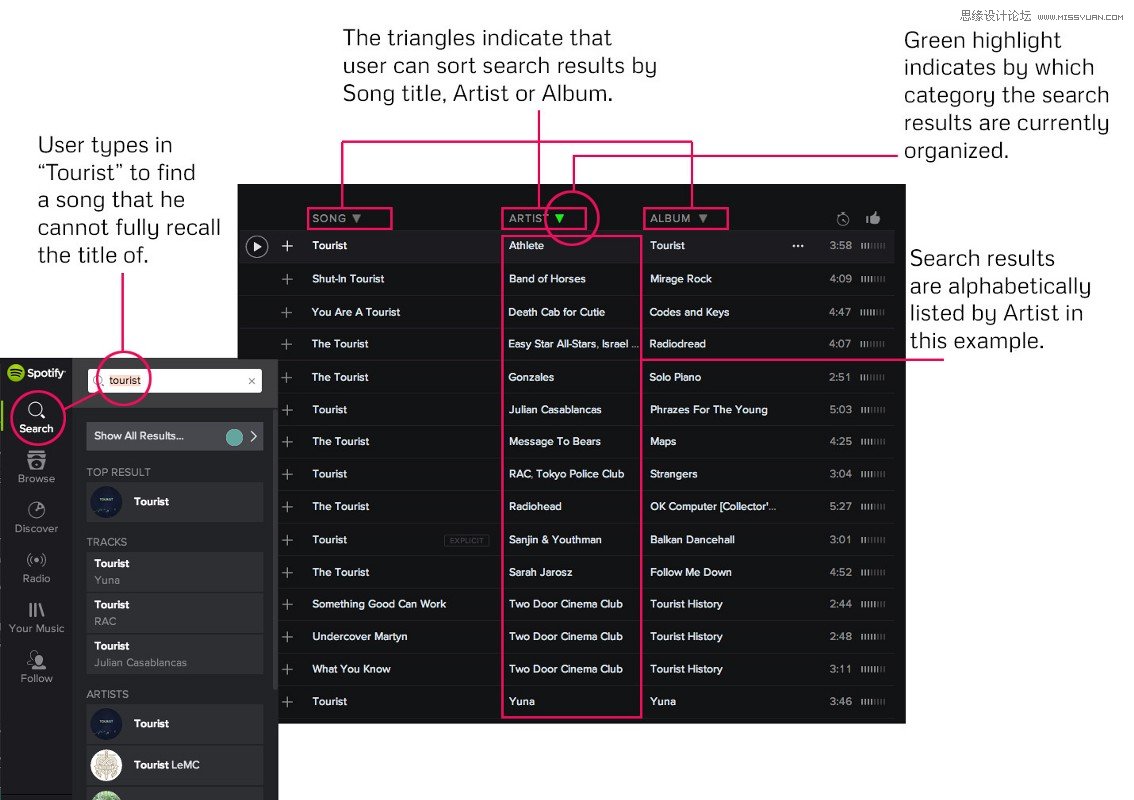Viewport: 1134px width, 800px height.
Task: Open the Radiohead artist link
Action: (x=535, y=507)
